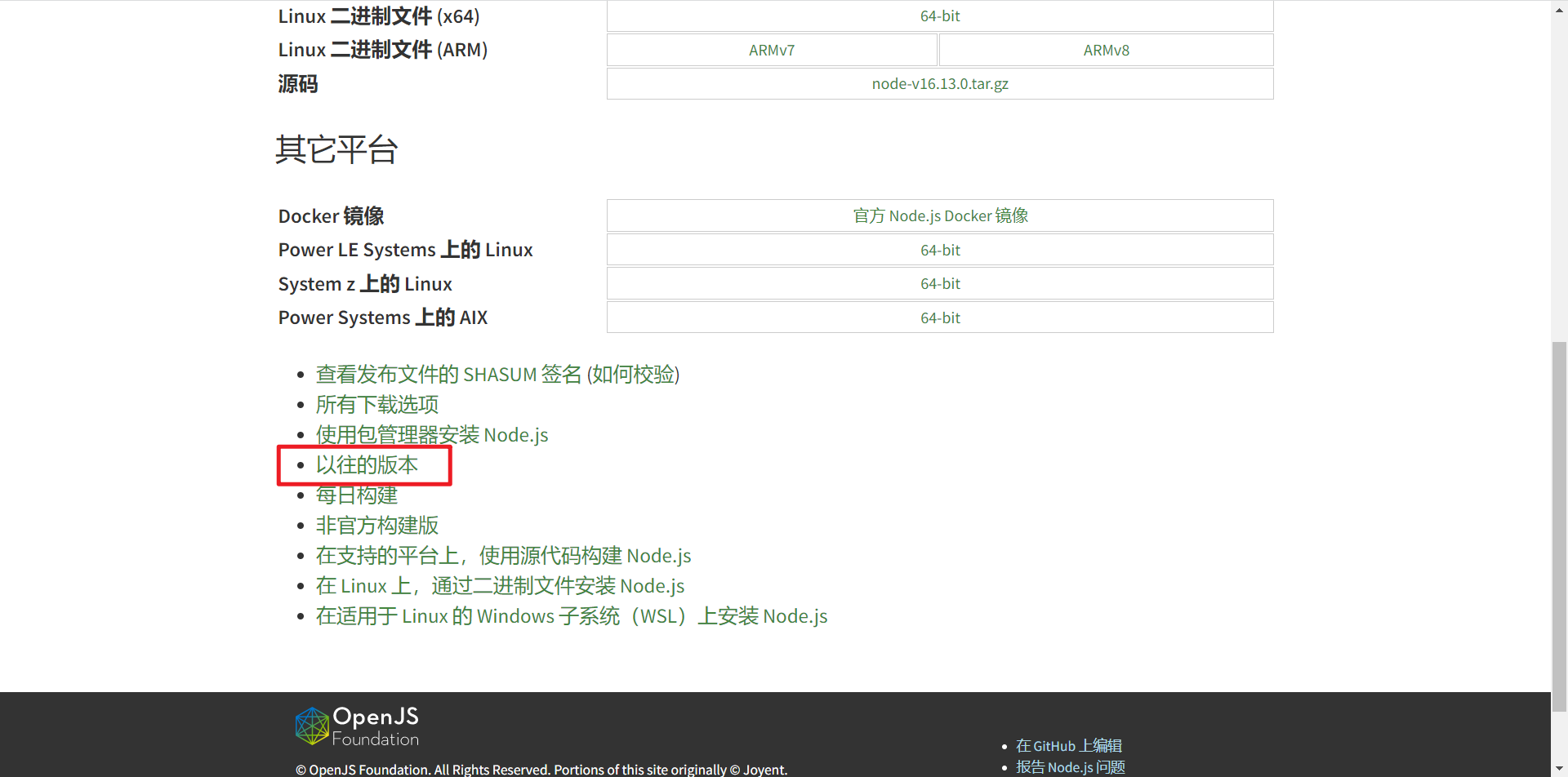Click 64-bit for Power Systems AIX
1568x777 pixels.
click(940, 317)
